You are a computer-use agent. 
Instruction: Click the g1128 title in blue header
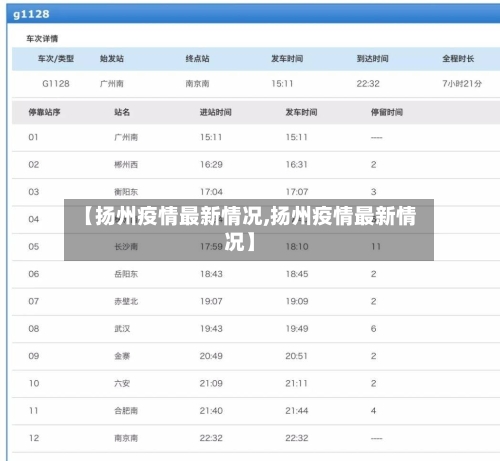(31, 14)
